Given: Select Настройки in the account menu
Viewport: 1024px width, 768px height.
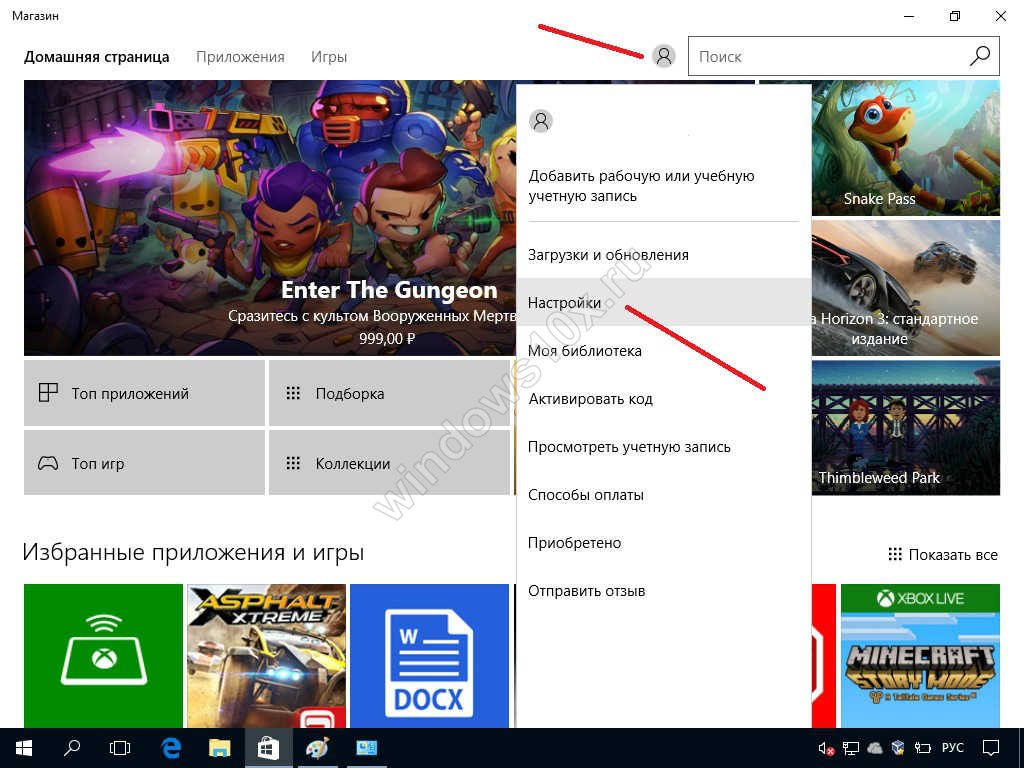Looking at the screenshot, I should [565, 302].
